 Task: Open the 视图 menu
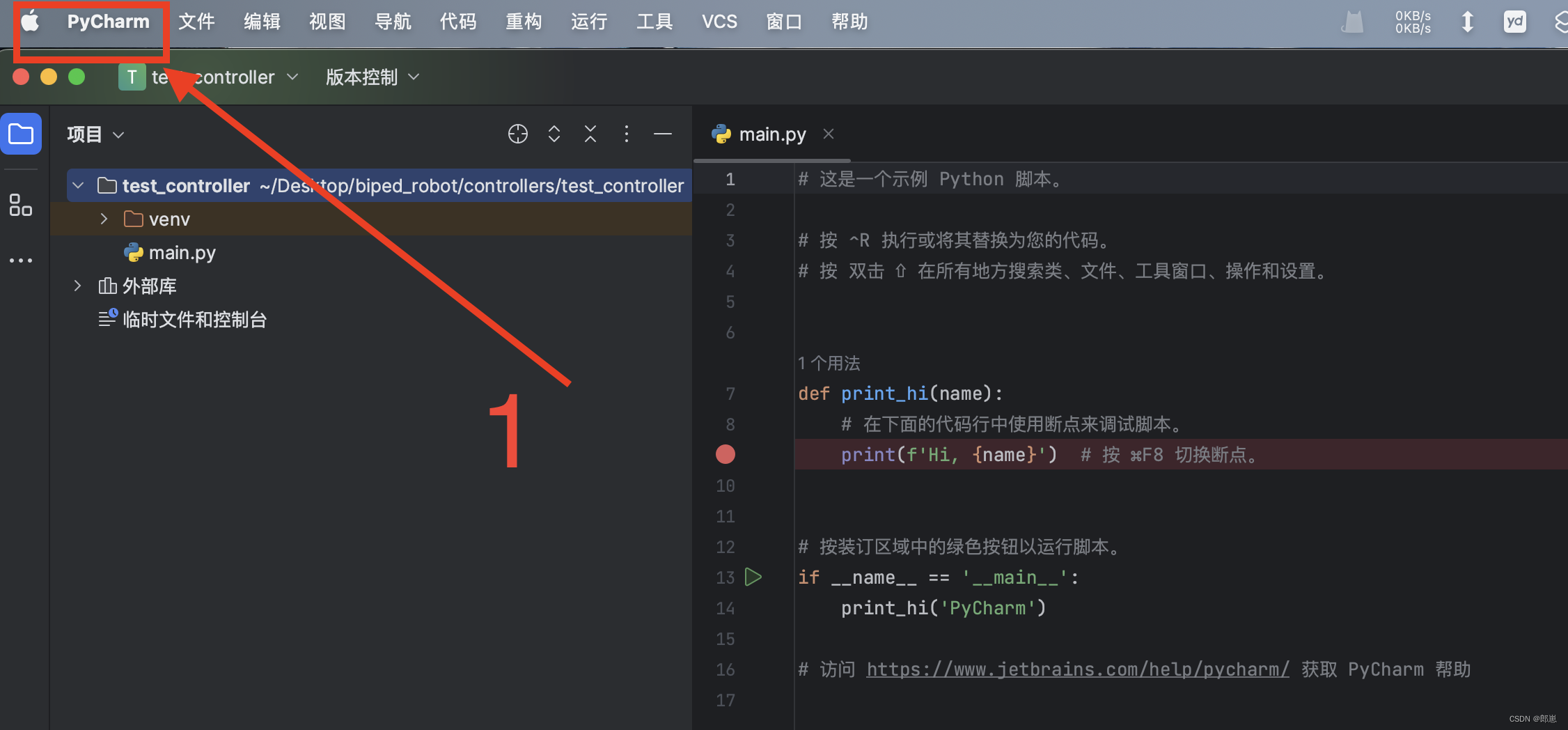[327, 22]
